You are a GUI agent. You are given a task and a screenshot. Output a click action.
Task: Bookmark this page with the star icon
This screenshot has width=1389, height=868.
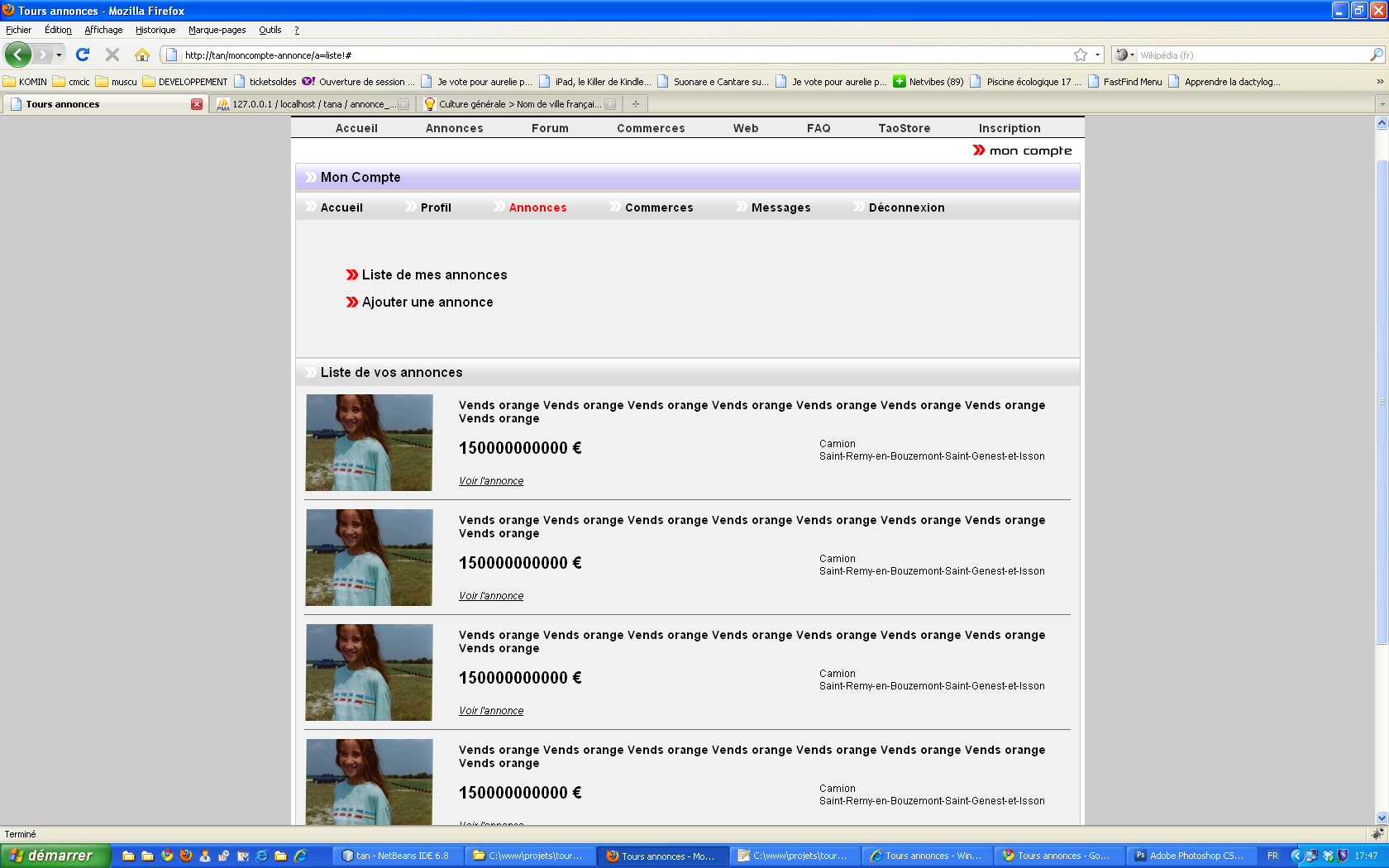point(1081,55)
